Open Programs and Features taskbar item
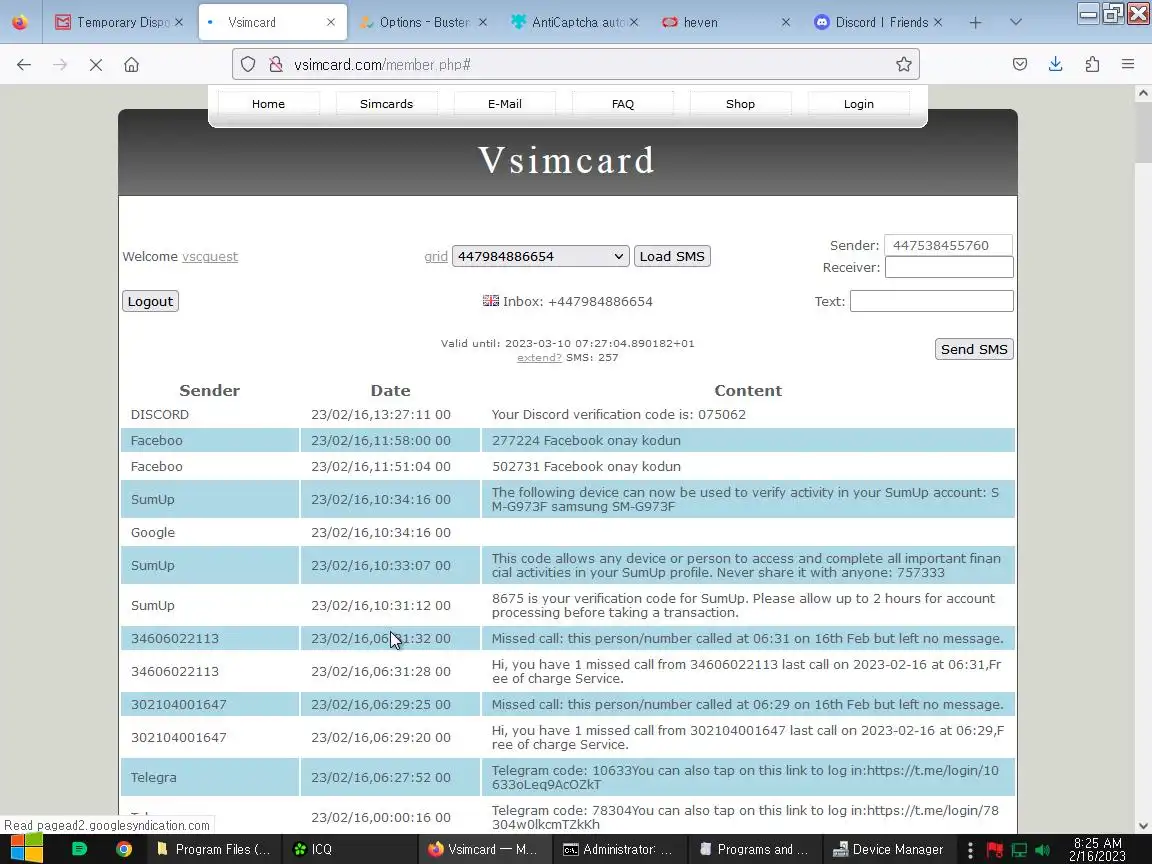The height and width of the screenshot is (864, 1152). [x=754, y=849]
